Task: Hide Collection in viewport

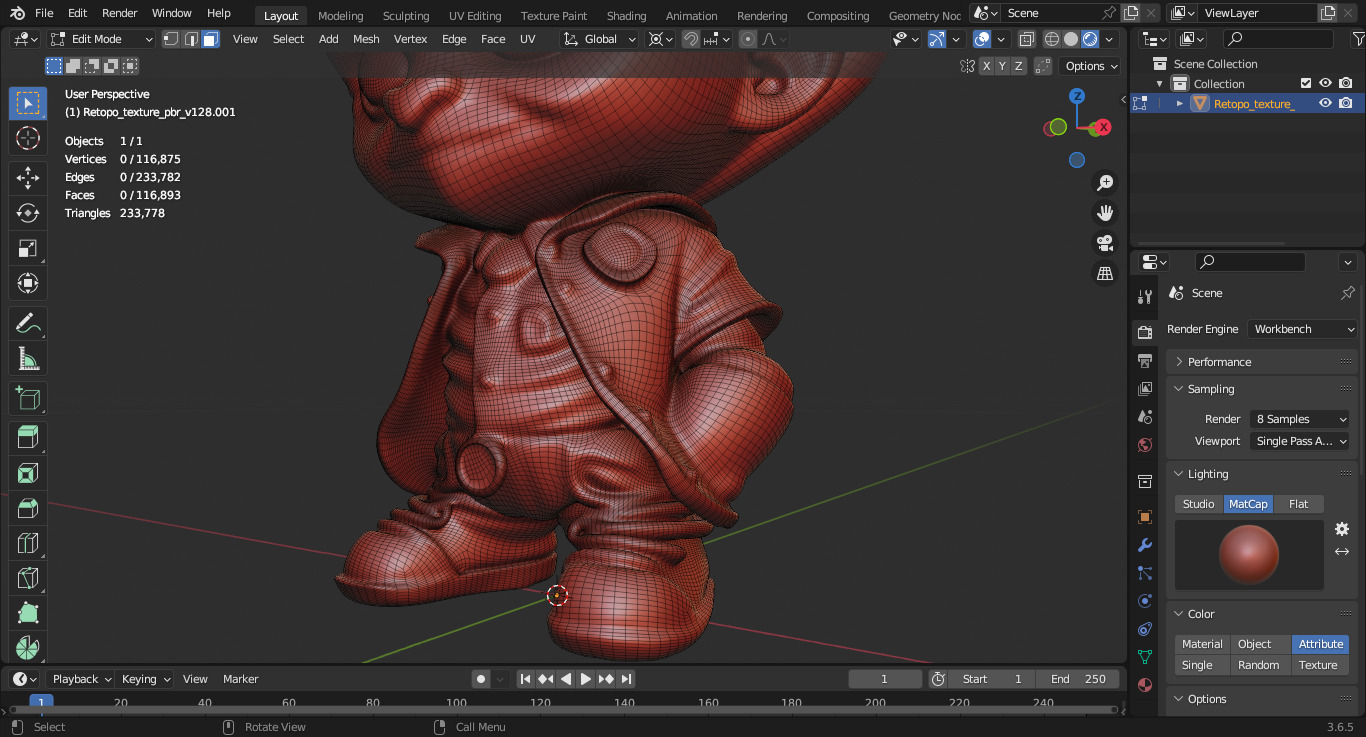Action: pos(1325,83)
